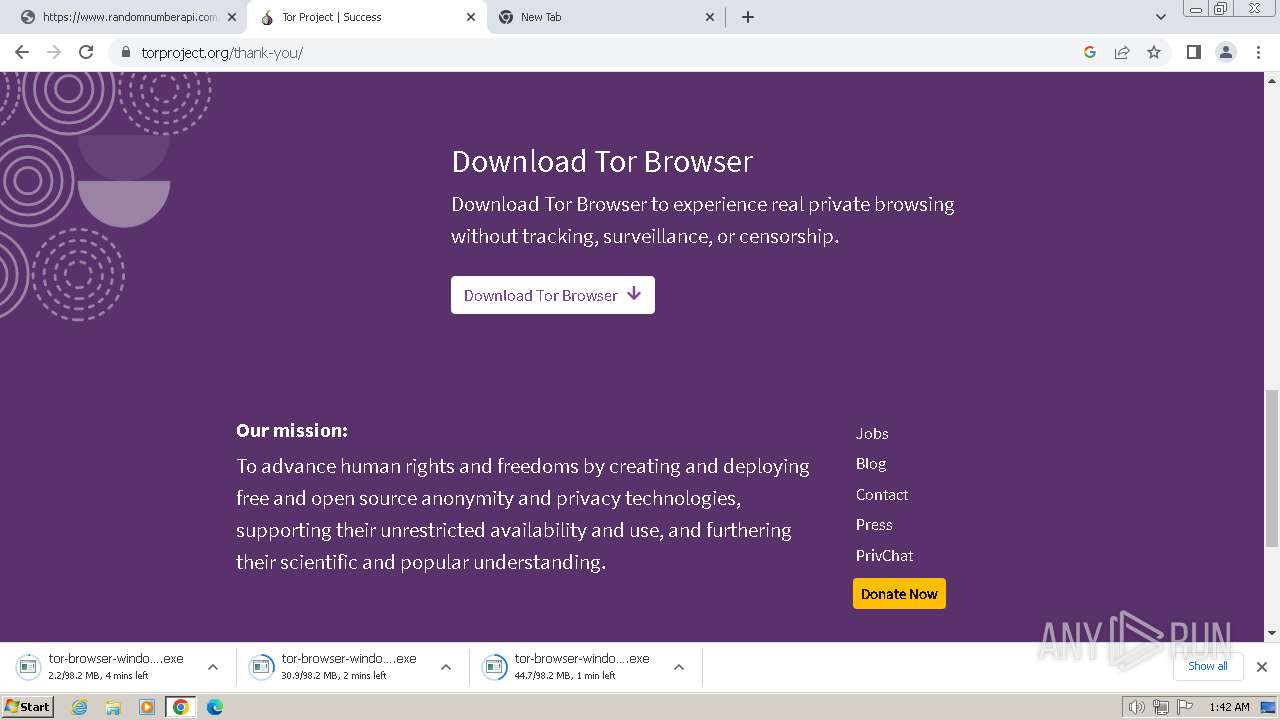The height and width of the screenshot is (720, 1280).
Task: Open File Explorer from taskbar
Action: point(113,707)
